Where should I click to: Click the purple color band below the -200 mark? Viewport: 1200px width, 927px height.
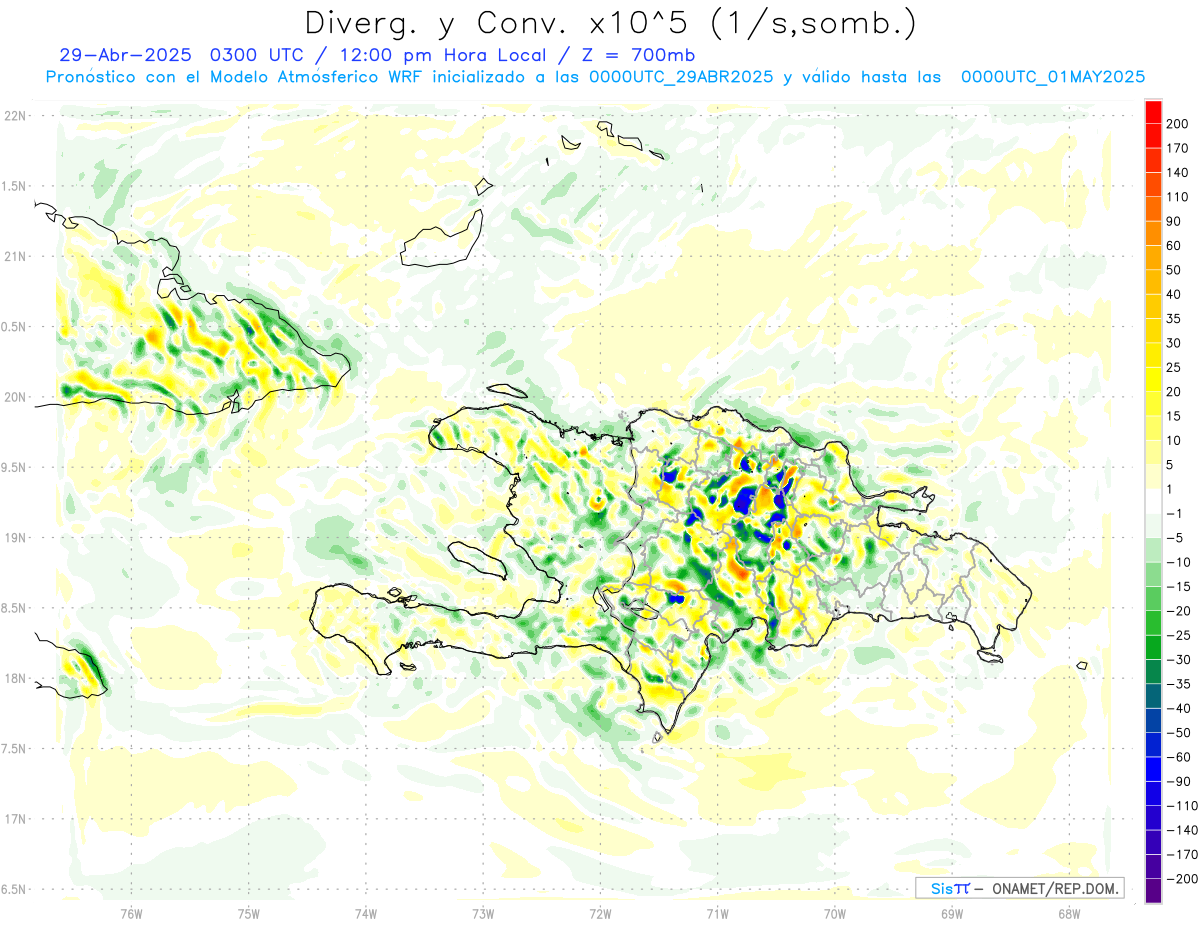tap(1153, 891)
